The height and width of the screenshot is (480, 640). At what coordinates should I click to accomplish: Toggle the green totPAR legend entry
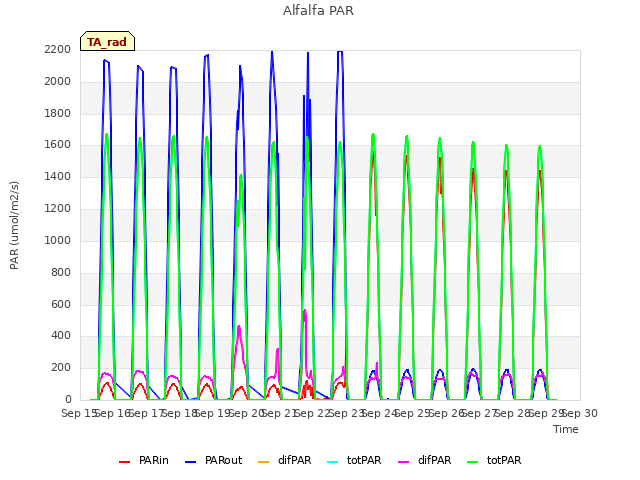pyautogui.click(x=494, y=460)
